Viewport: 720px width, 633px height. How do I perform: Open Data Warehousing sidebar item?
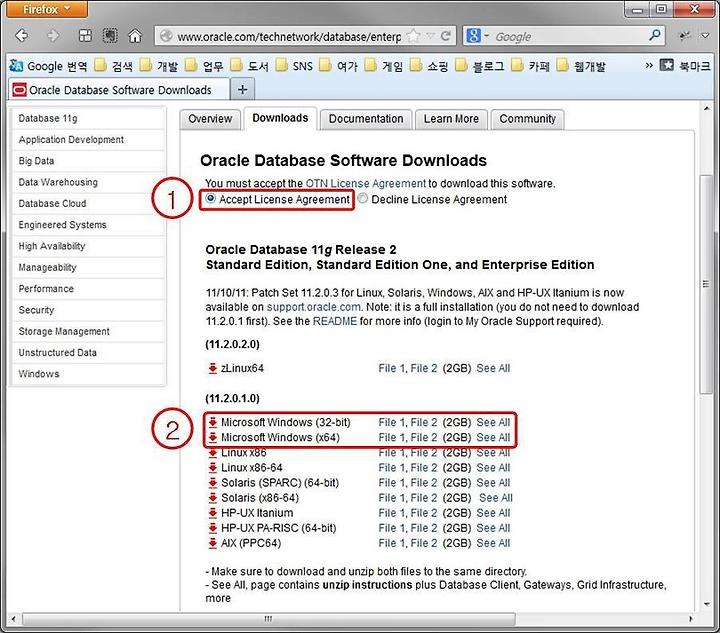point(88,182)
